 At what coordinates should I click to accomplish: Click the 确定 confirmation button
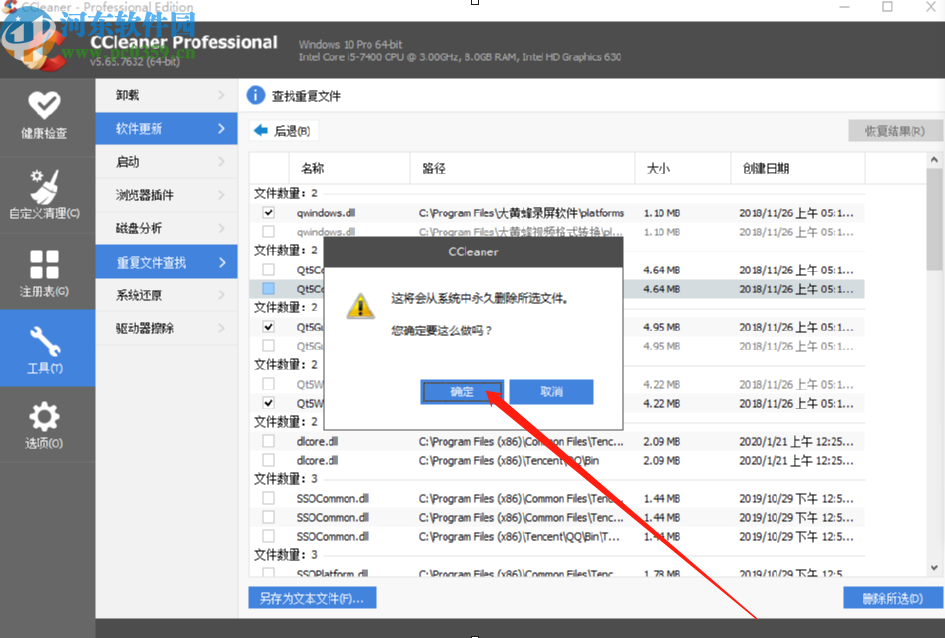461,391
